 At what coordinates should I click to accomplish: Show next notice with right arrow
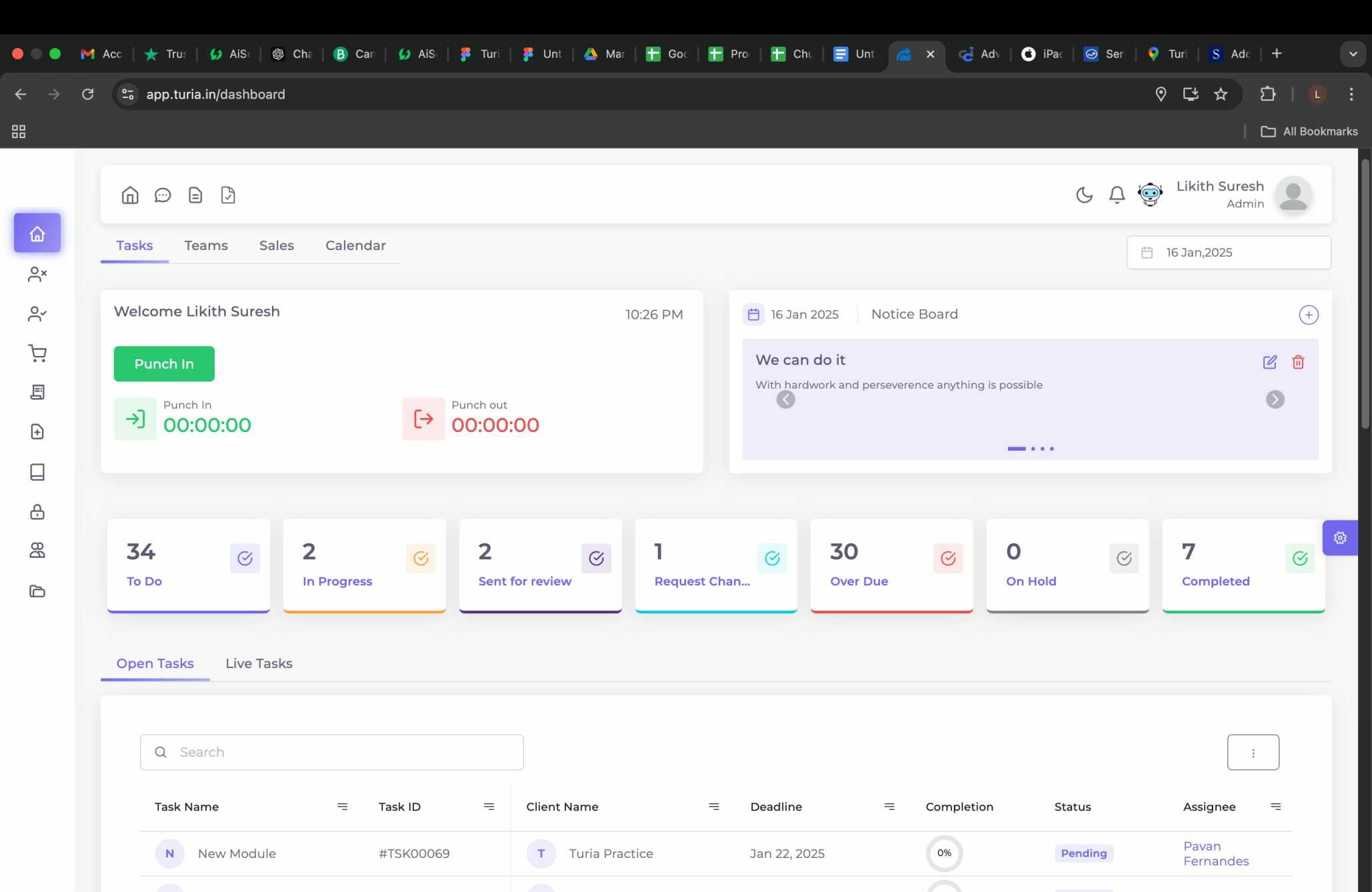point(1275,399)
